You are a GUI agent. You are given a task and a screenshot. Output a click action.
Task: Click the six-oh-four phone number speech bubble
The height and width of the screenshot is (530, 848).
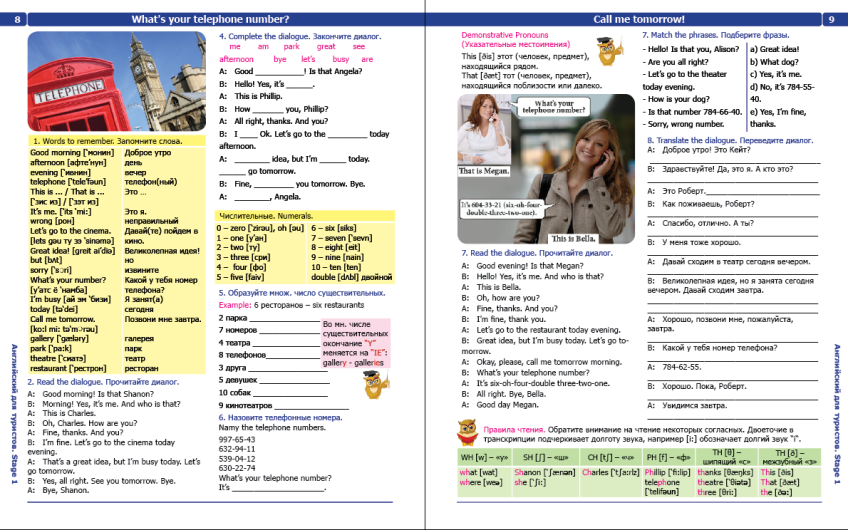coord(501,209)
